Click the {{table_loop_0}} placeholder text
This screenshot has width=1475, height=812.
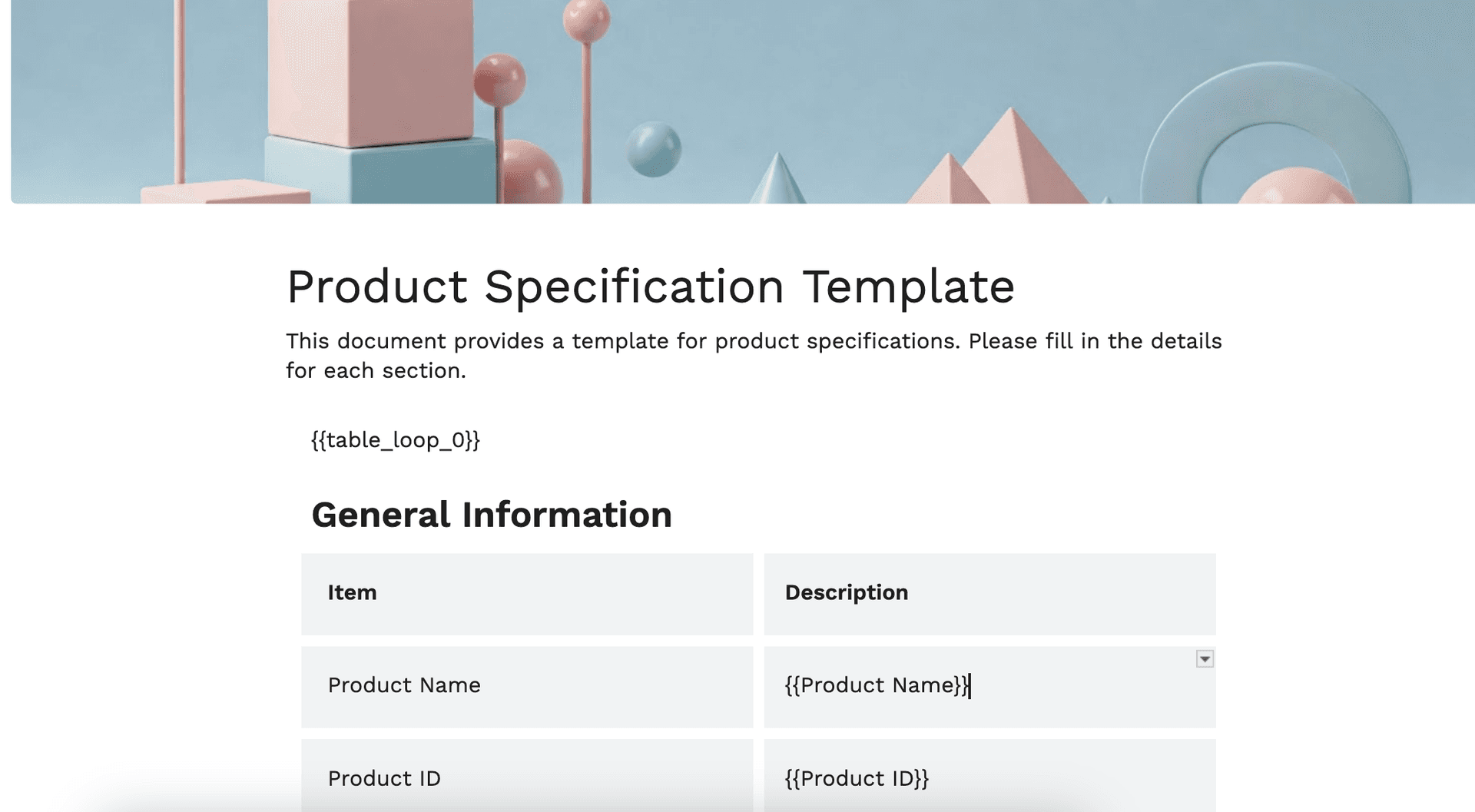pyautogui.click(x=395, y=440)
